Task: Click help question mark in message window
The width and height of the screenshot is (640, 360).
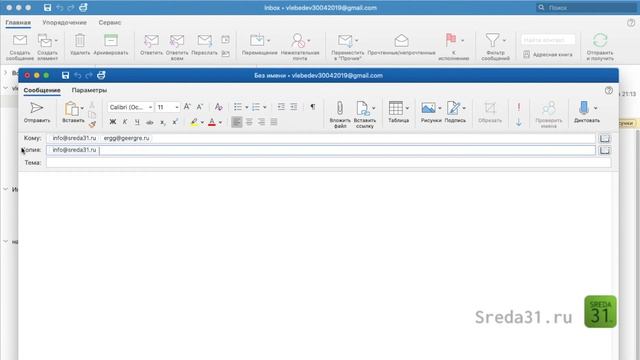Action: click(609, 91)
